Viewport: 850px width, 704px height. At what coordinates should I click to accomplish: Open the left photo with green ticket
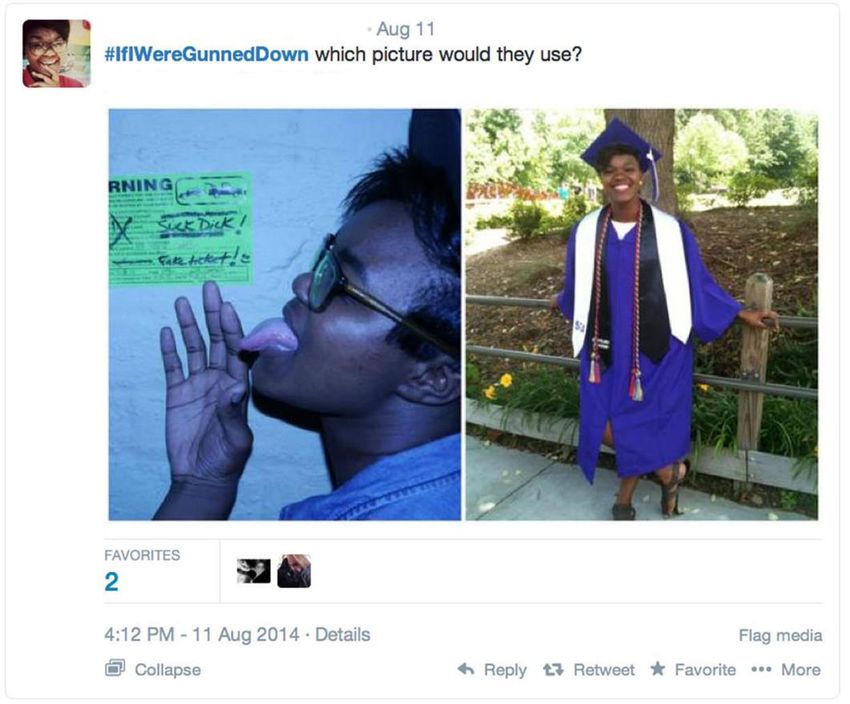pos(285,314)
